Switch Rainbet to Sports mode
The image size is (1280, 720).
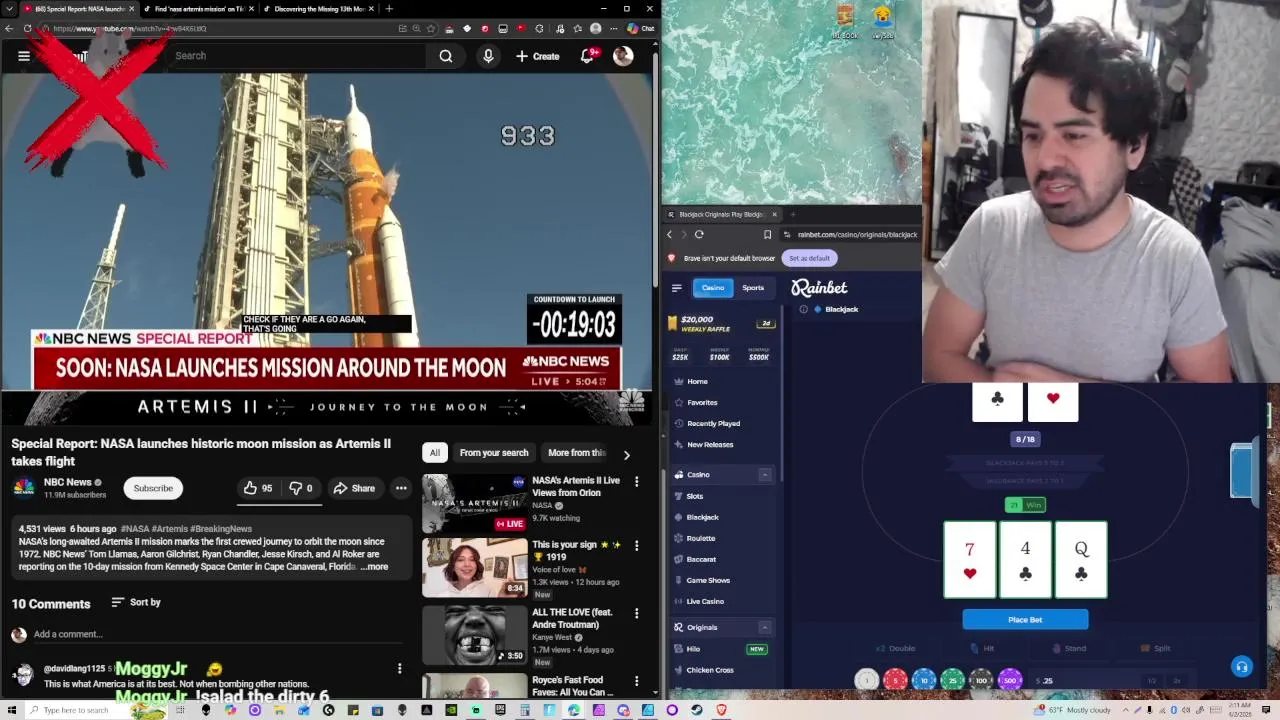click(753, 288)
